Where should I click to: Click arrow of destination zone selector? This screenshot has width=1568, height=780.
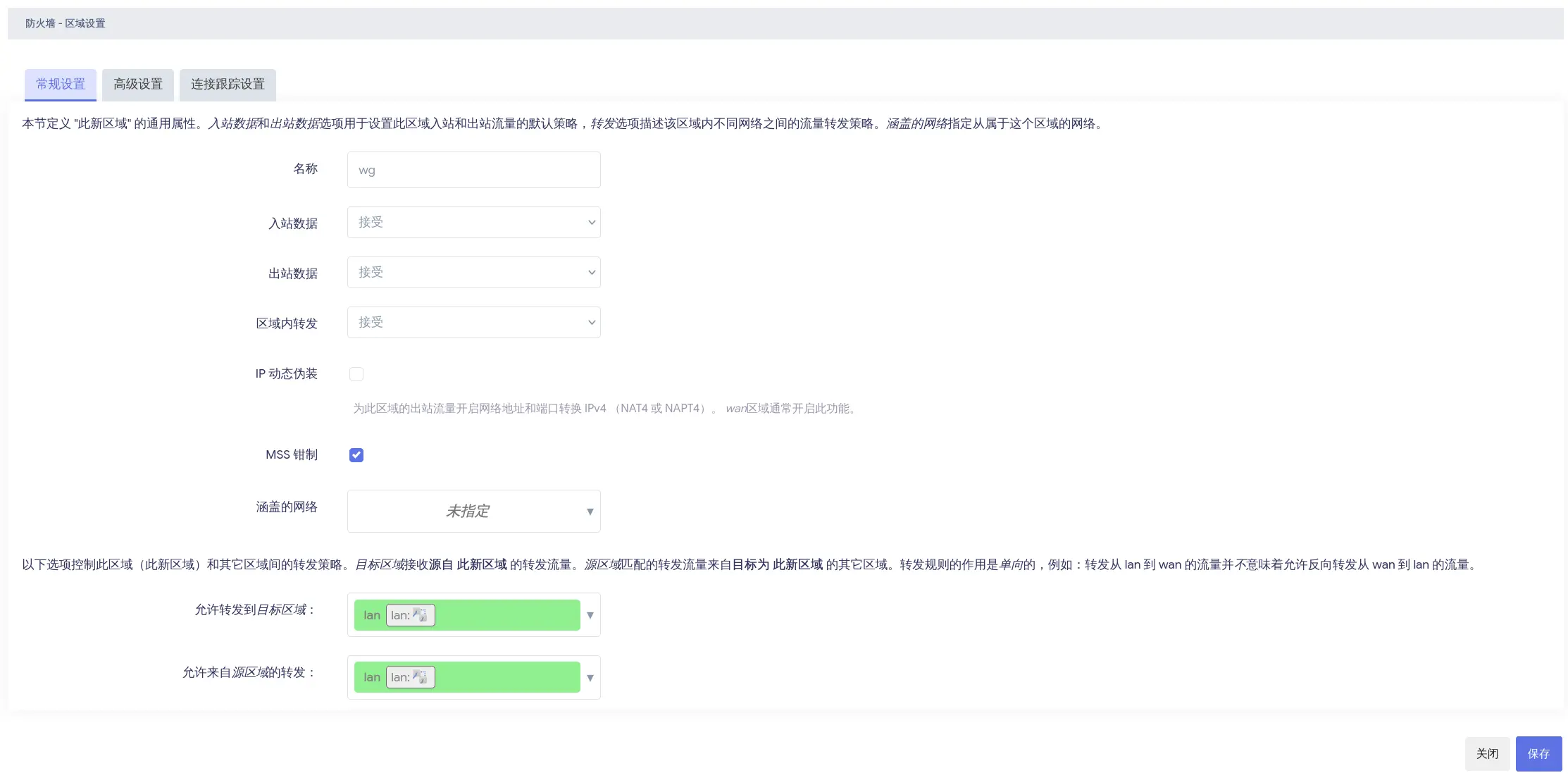point(590,615)
